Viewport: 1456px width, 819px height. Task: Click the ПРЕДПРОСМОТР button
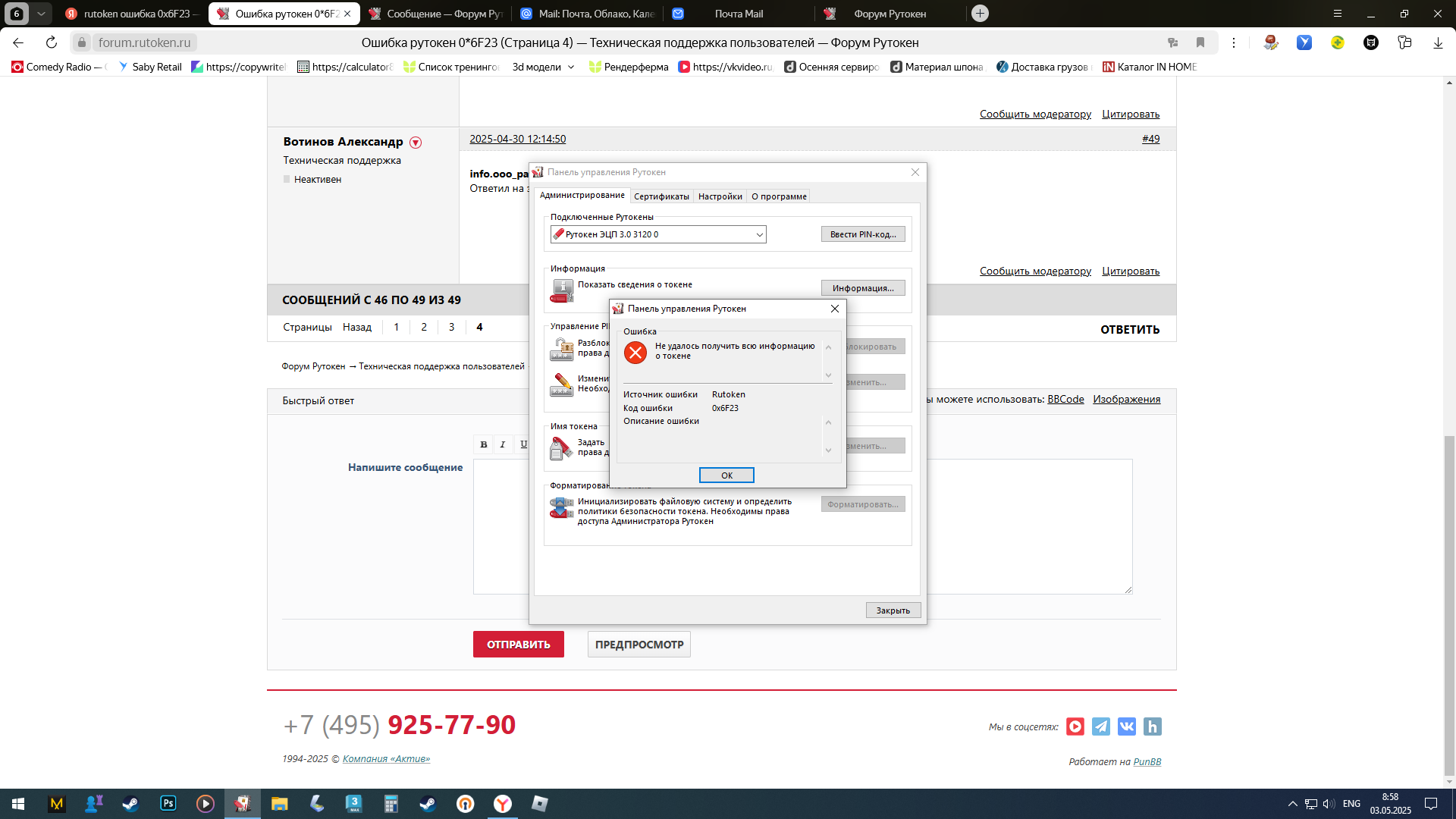coord(639,645)
